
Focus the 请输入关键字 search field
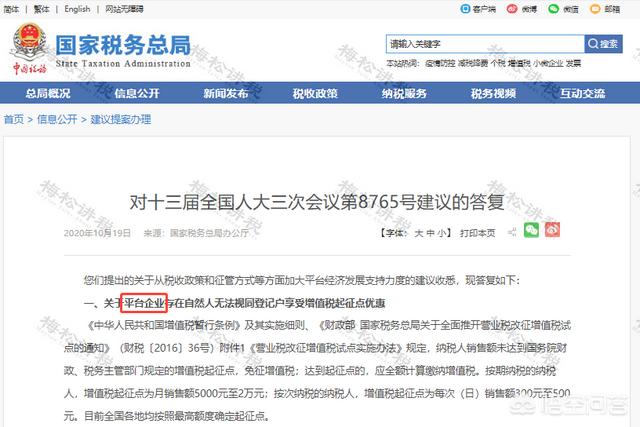(485, 44)
